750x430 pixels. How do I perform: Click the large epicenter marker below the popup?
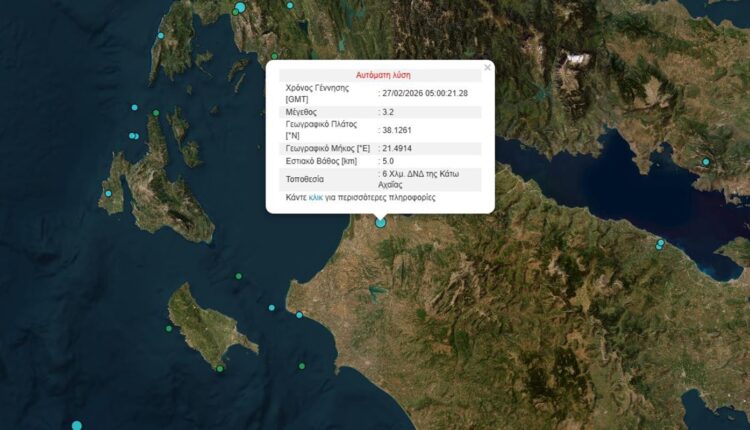tap(380, 222)
